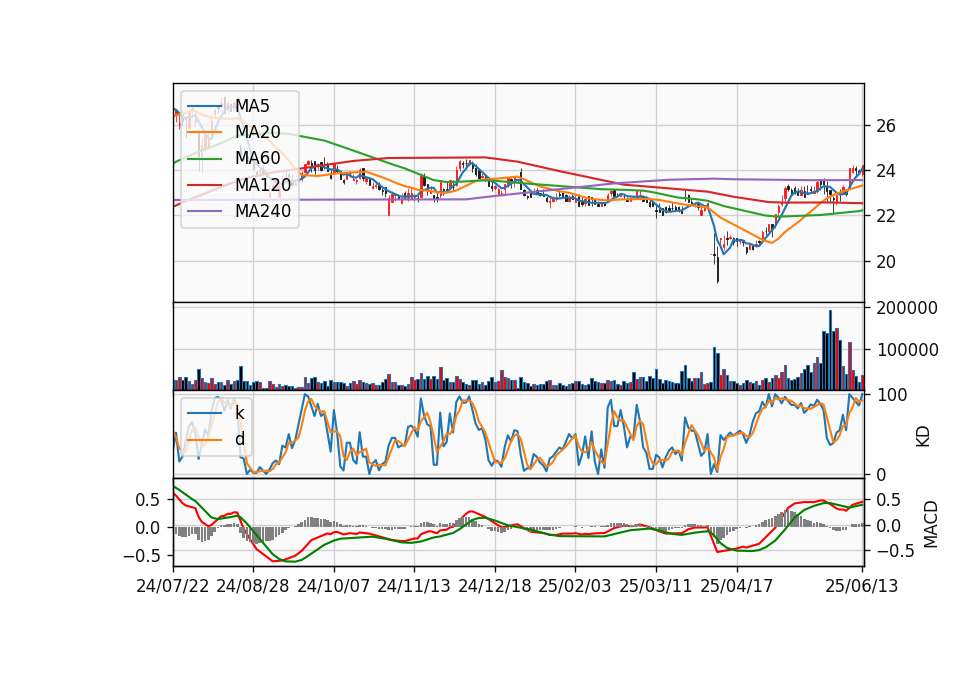
Task: Click the d legend label in KD panel
Action: click(x=239, y=439)
